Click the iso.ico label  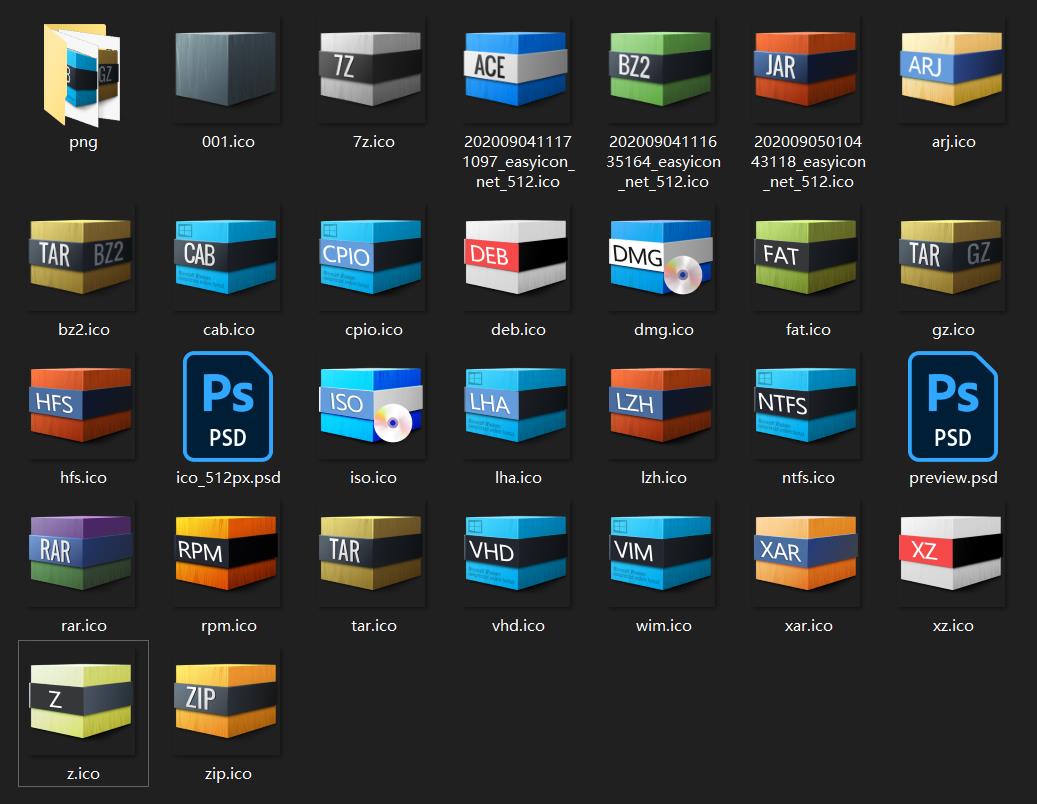[x=374, y=477]
